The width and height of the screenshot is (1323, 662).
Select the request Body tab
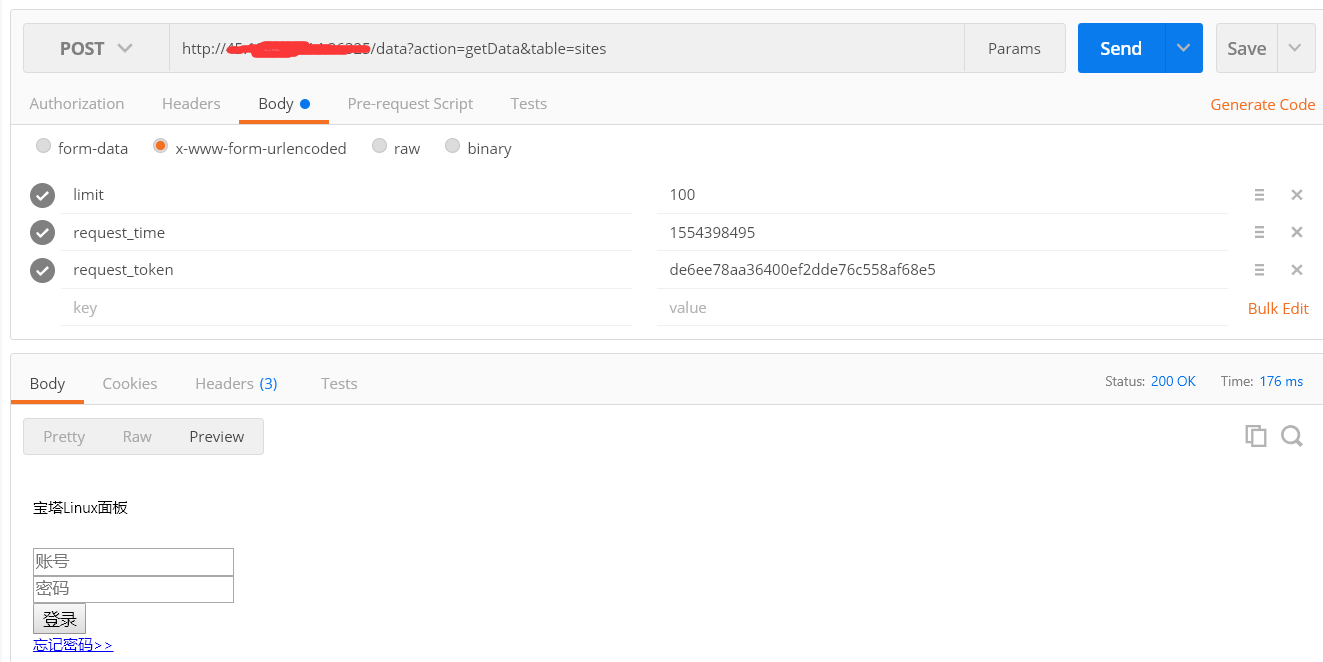coord(284,103)
